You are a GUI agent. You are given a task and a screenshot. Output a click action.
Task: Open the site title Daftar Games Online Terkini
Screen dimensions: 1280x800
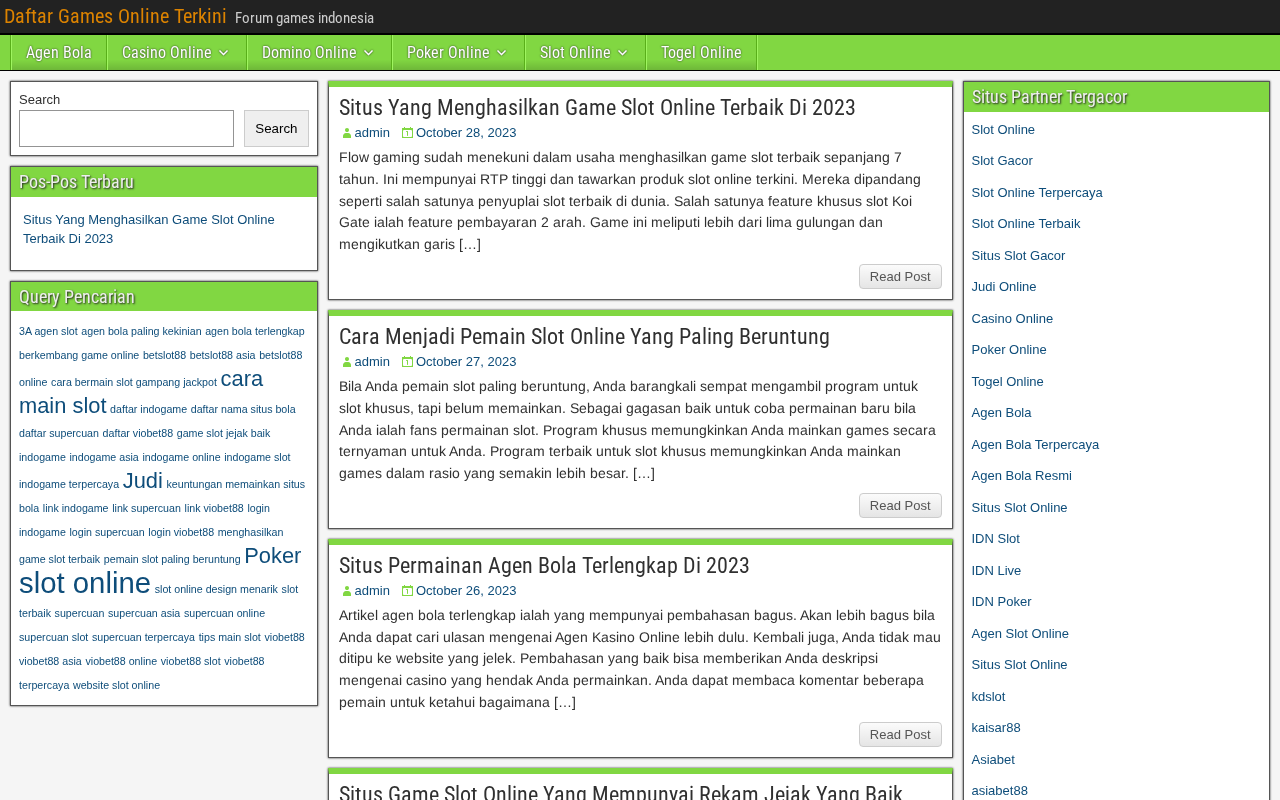115,16
